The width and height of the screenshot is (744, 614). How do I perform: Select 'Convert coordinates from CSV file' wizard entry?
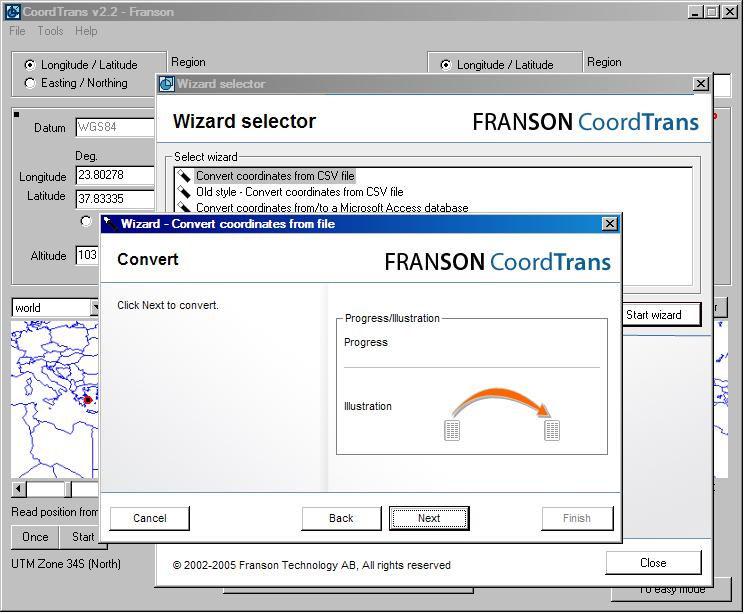click(275, 176)
